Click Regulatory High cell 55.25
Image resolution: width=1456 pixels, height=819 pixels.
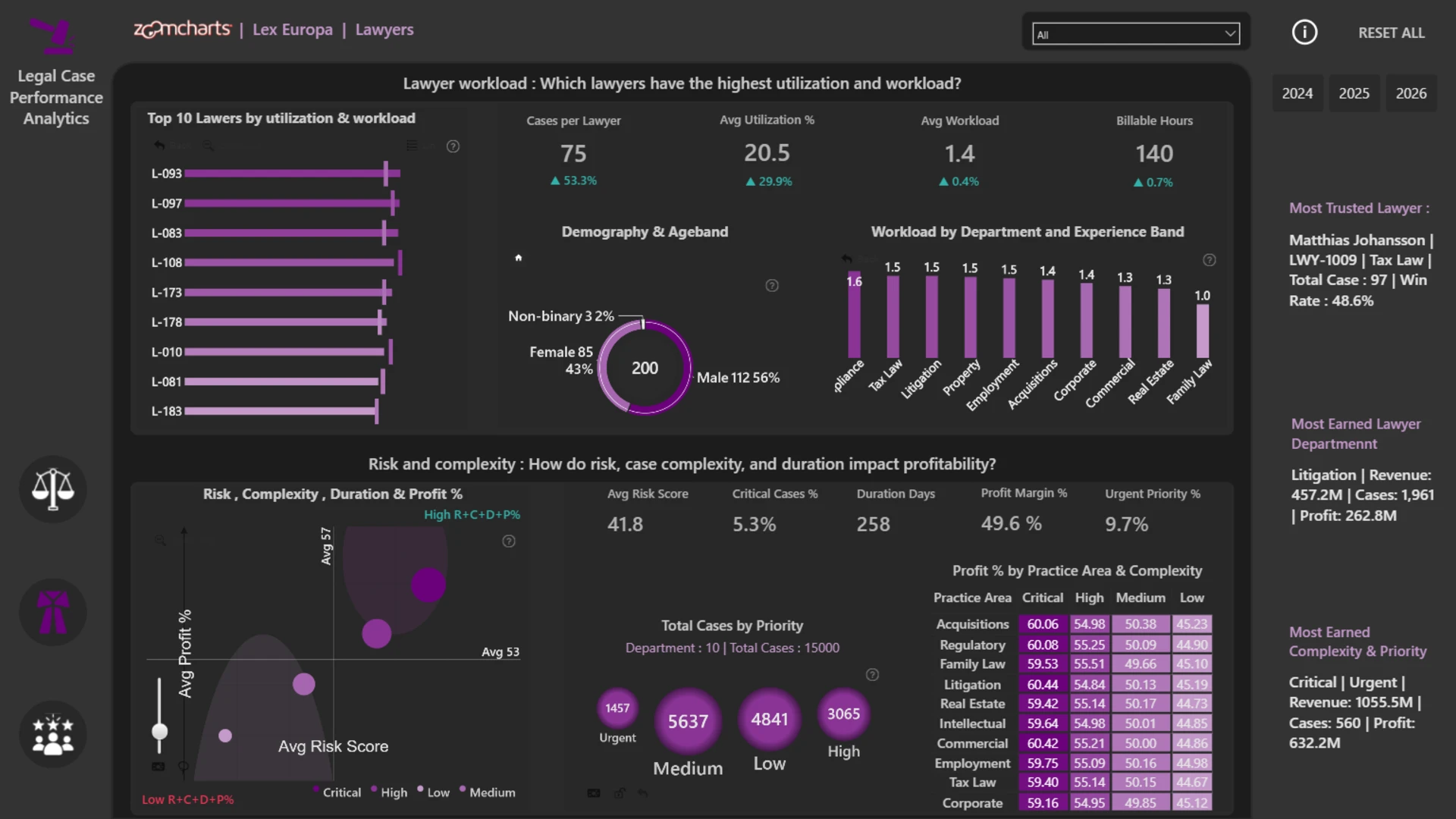coord(1089,645)
